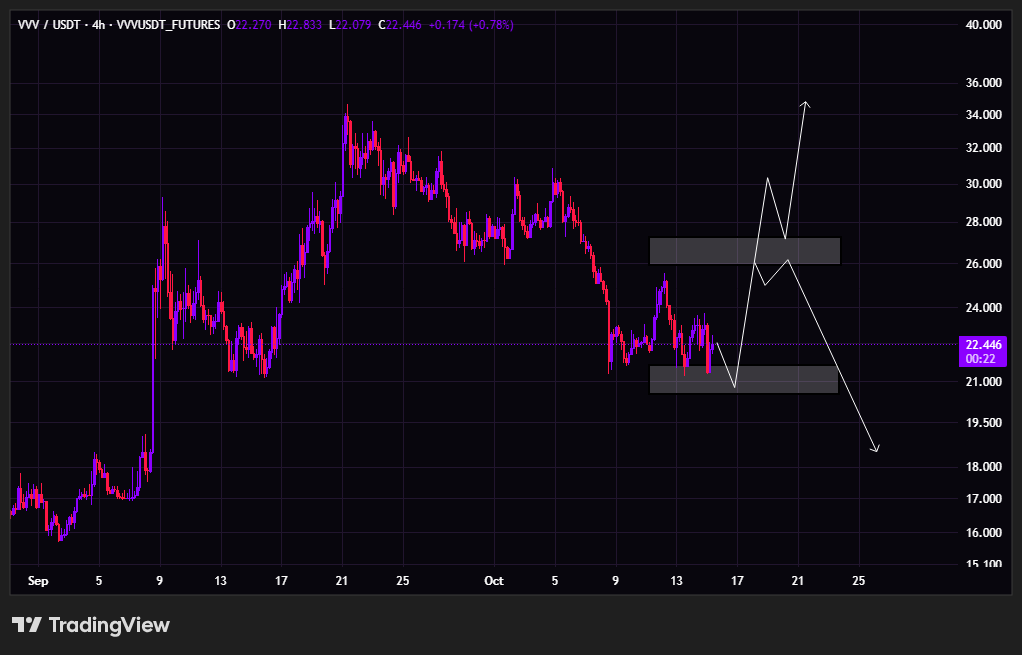Click the low value L22.079

tap(350, 25)
